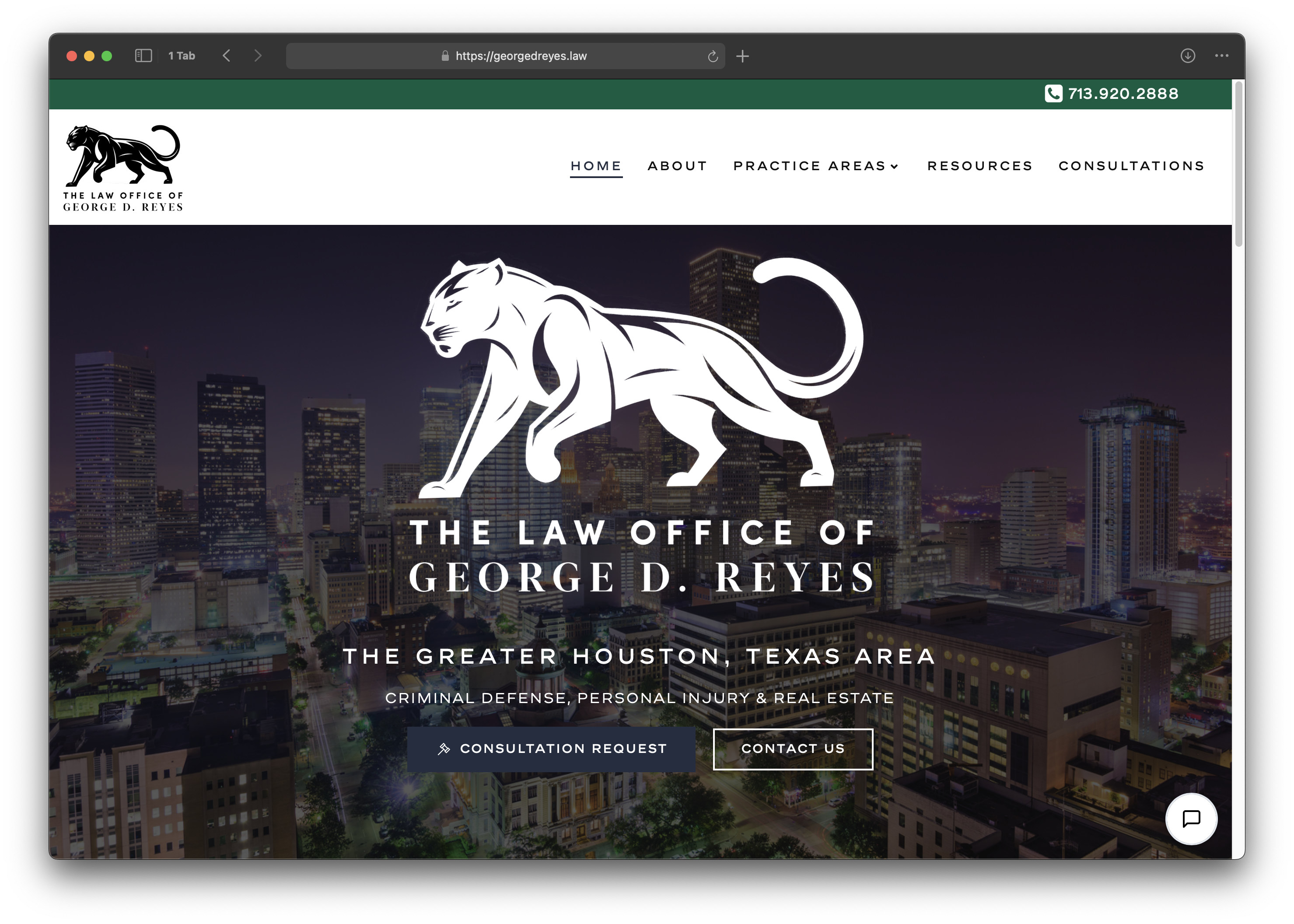
Task: Call the 713.920.2888 phone link
Action: click(x=1123, y=93)
